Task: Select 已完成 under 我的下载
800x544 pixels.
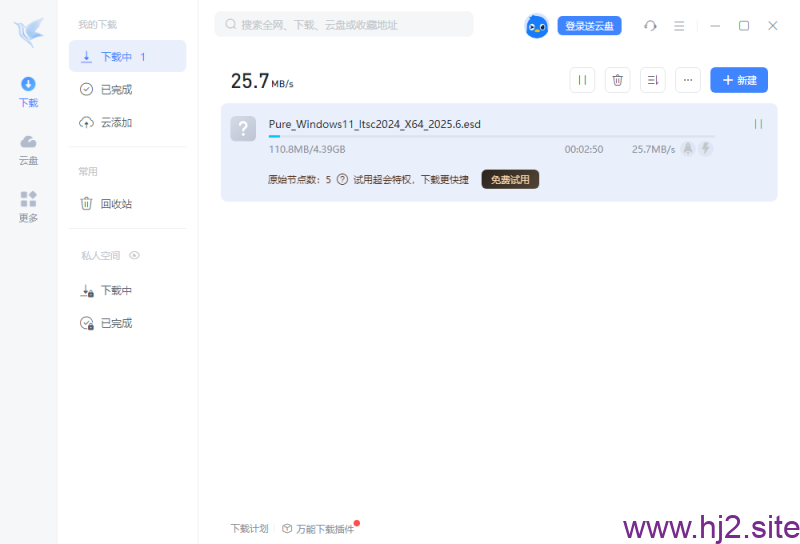Action: (x=128, y=89)
